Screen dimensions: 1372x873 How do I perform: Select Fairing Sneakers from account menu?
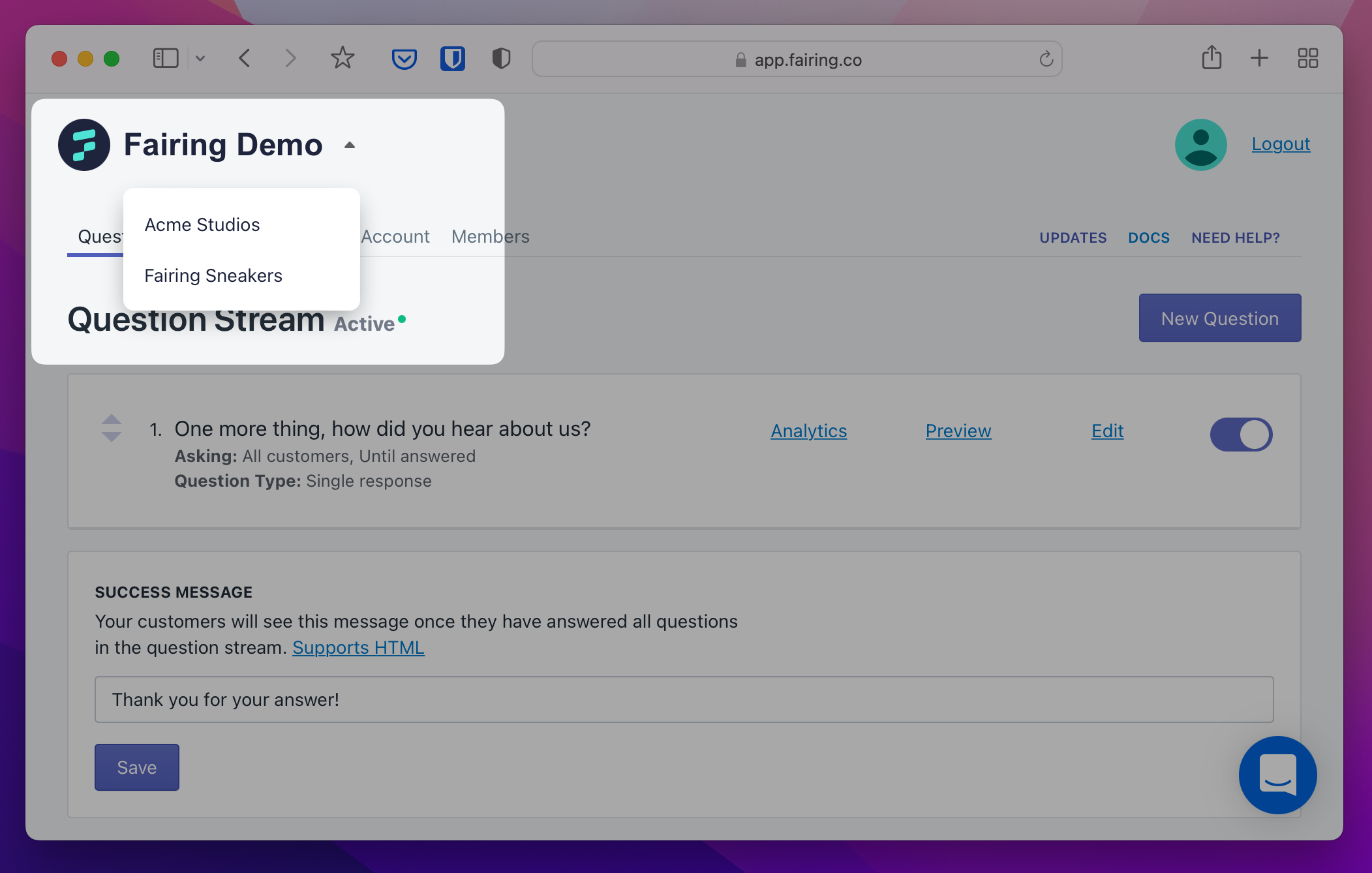213,275
